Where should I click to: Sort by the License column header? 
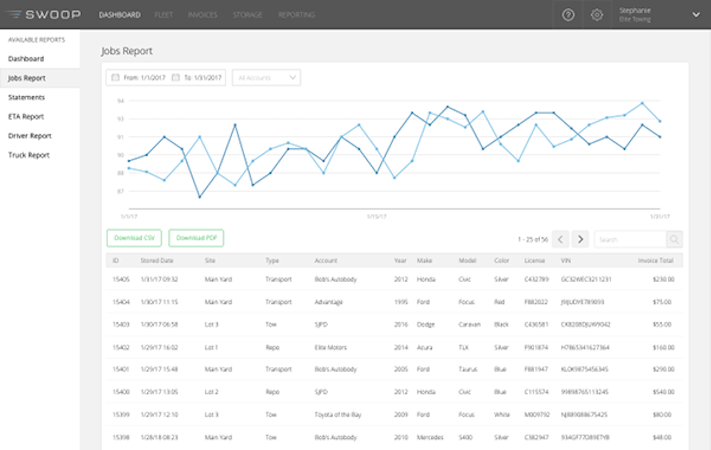click(x=535, y=261)
